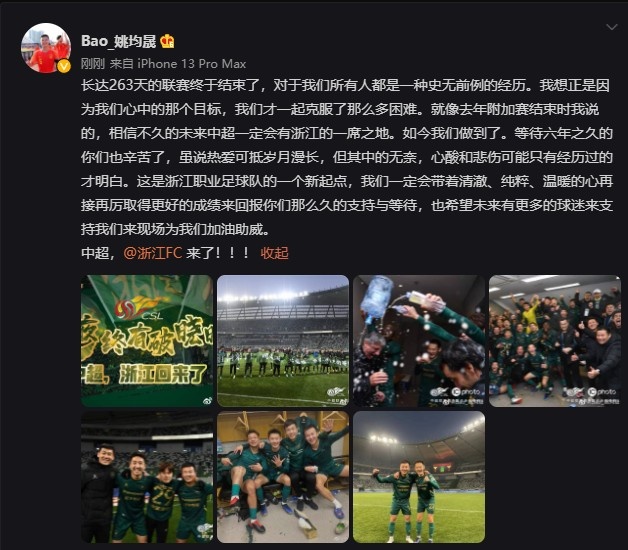Click the orange verified badge on avatar
Viewport: 628px width, 550px height.
[64, 66]
